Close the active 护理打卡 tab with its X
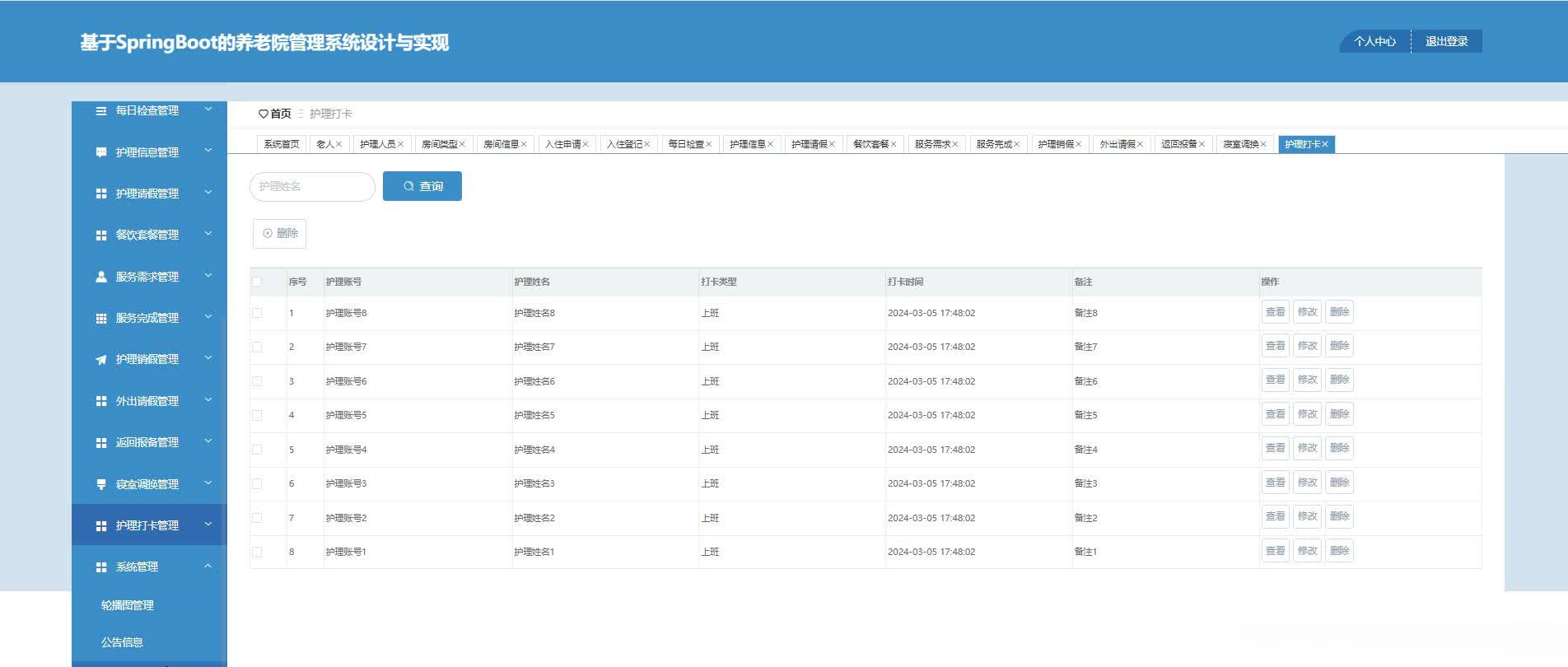The width and height of the screenshot is (1568, 667). (x=1325, y=144)
